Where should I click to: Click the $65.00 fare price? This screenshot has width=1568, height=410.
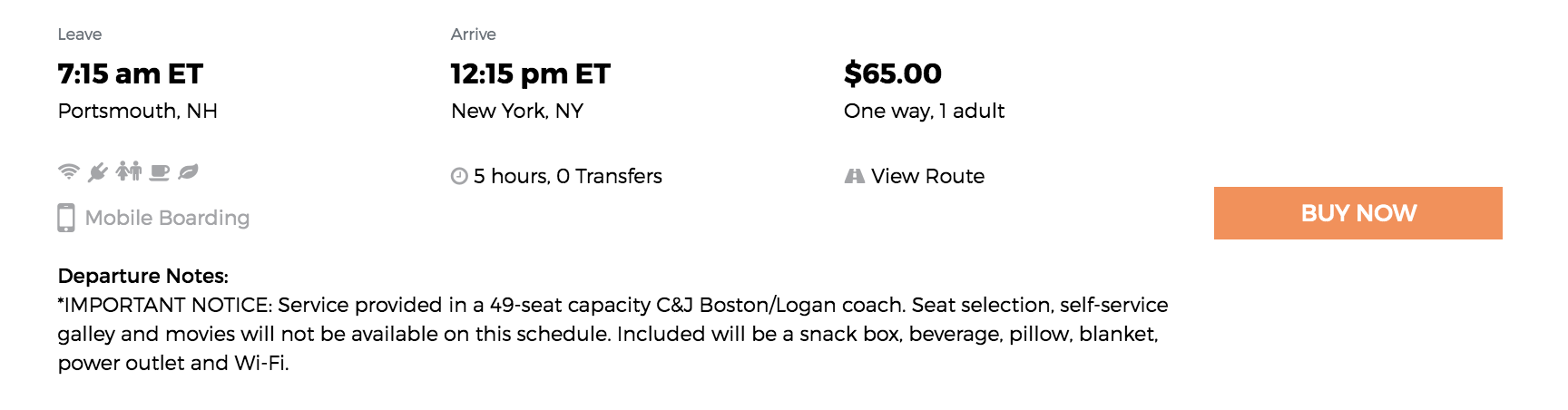tap(893, 73)
